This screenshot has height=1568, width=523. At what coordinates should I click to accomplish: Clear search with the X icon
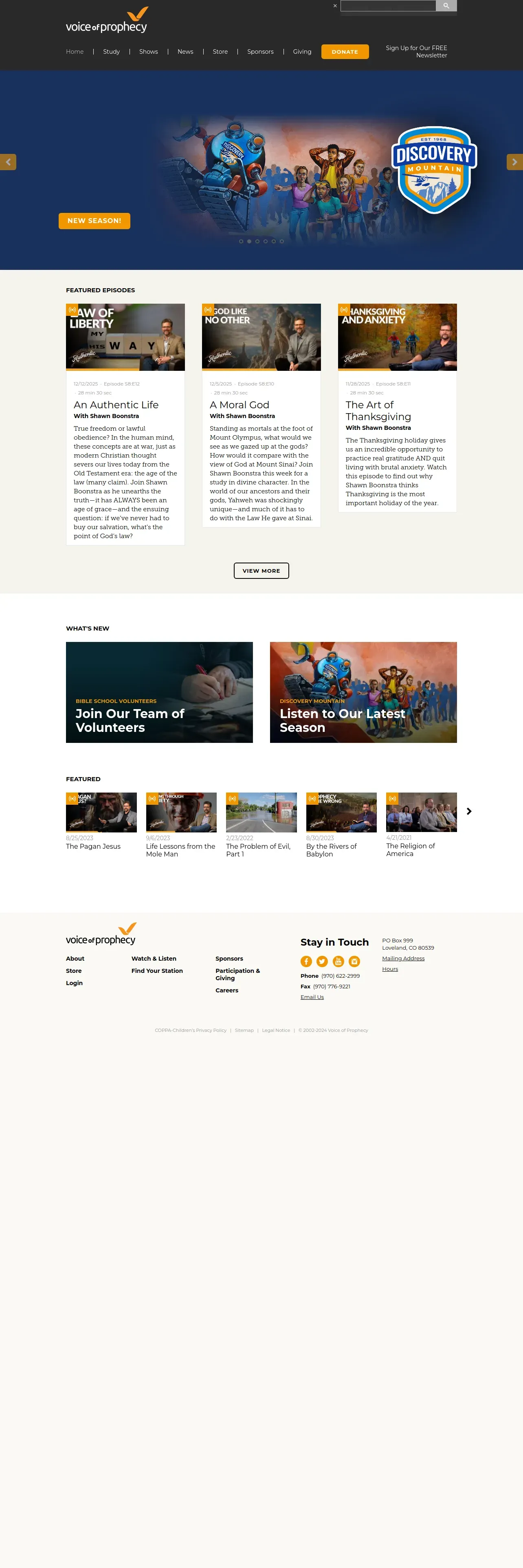coord(335,5)
